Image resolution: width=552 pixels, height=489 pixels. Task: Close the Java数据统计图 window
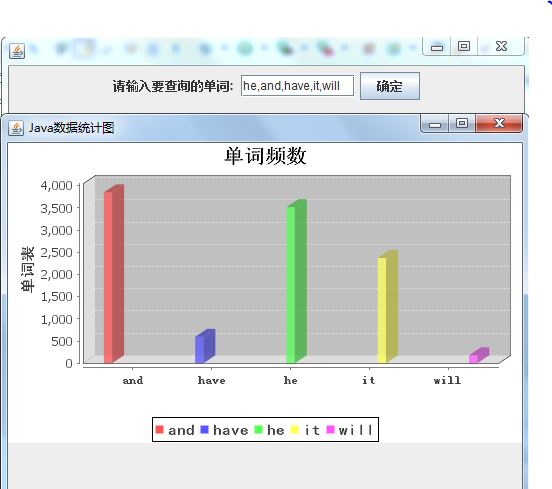point(499,123)
